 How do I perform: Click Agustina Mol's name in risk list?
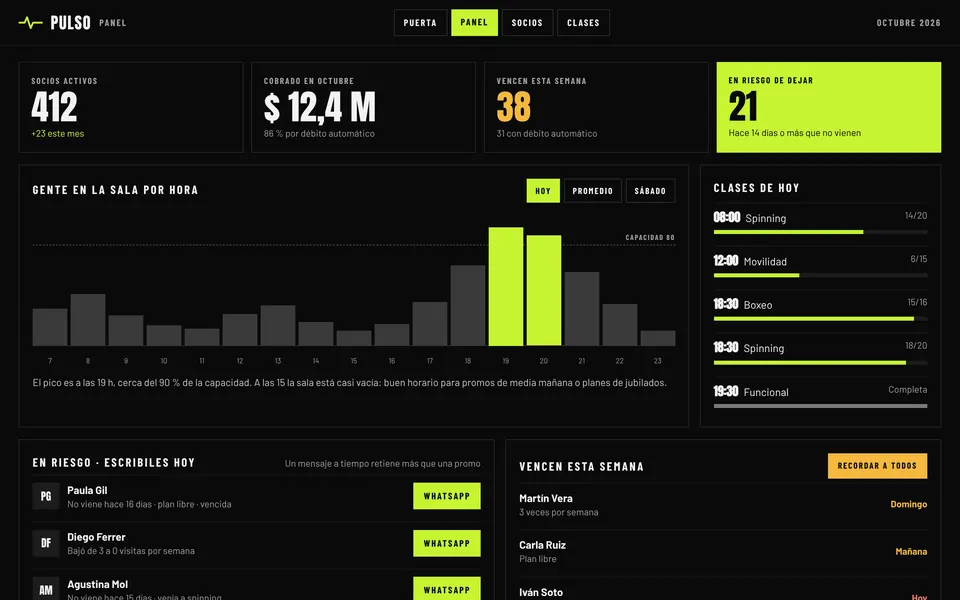click(97, 585)
